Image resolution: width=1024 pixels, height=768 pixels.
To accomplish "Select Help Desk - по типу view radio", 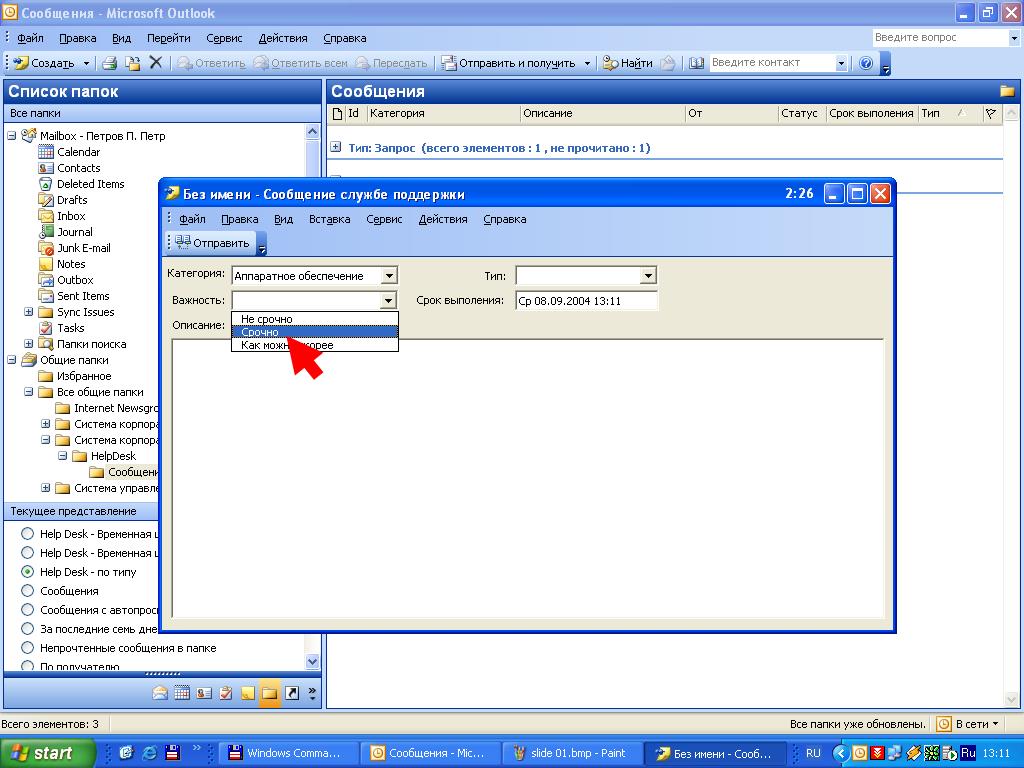I will tap(27, 571).
